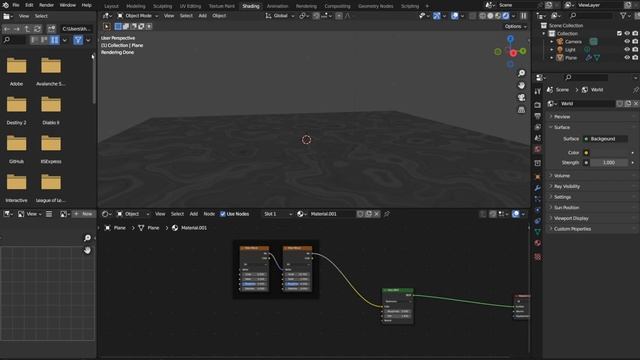Open the Slot 1 material slot dropdown
Image resolution: width=640 pixels, height=360 pixels.
[x=278, y=214]
